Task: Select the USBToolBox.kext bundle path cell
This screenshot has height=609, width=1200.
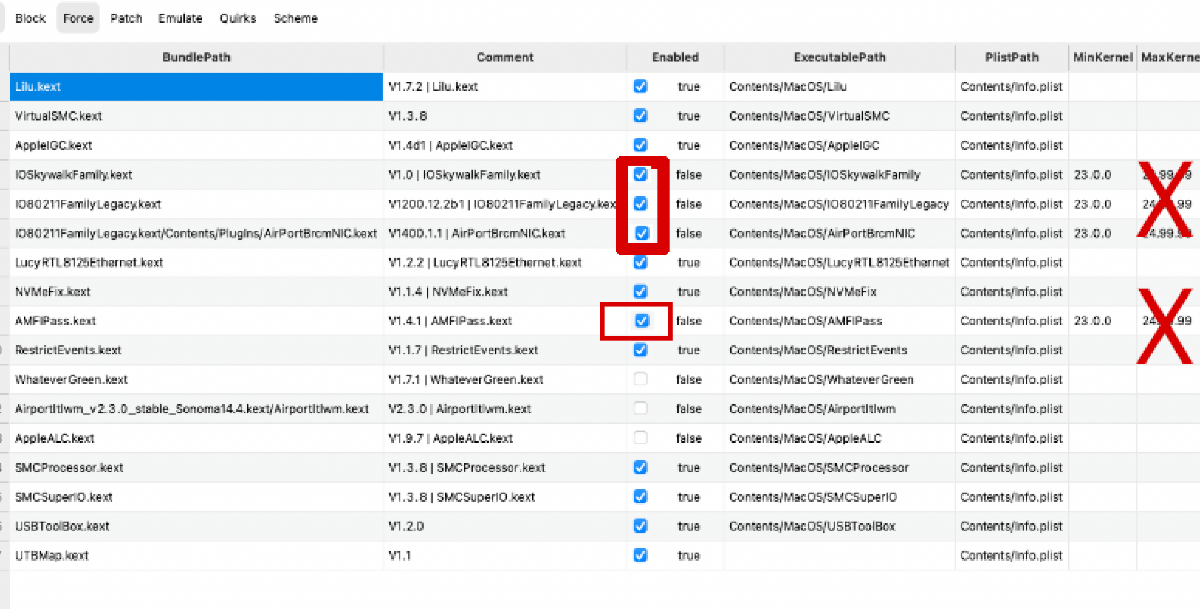Action: click(196, 526)
